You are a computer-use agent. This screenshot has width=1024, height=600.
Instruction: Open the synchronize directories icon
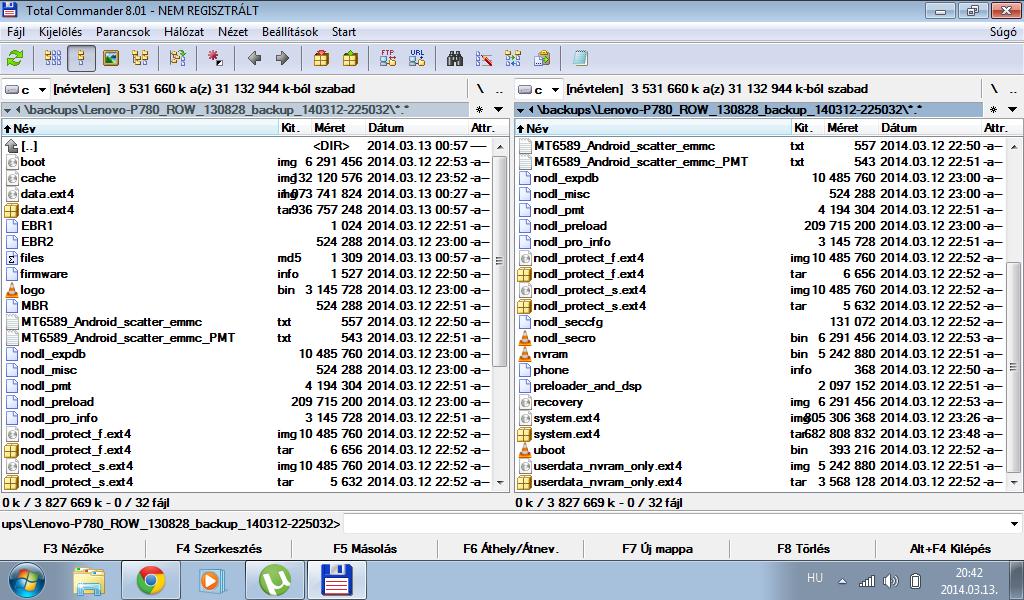[x=513, y=59]
